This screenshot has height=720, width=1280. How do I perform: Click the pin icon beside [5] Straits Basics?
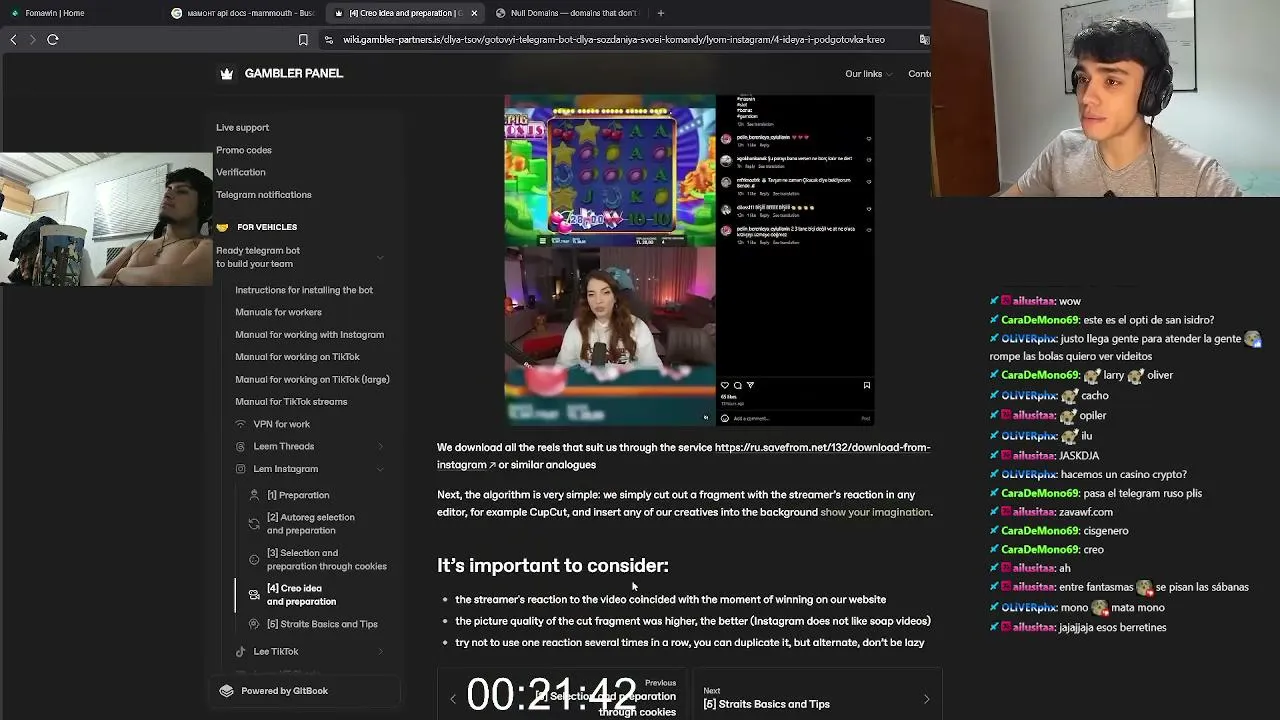click(x=254, y=624)
